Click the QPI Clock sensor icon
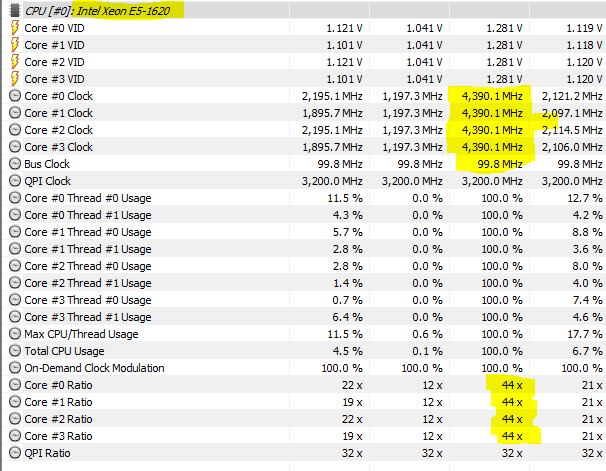Screen dimensions: 606x471 (14, 181)
